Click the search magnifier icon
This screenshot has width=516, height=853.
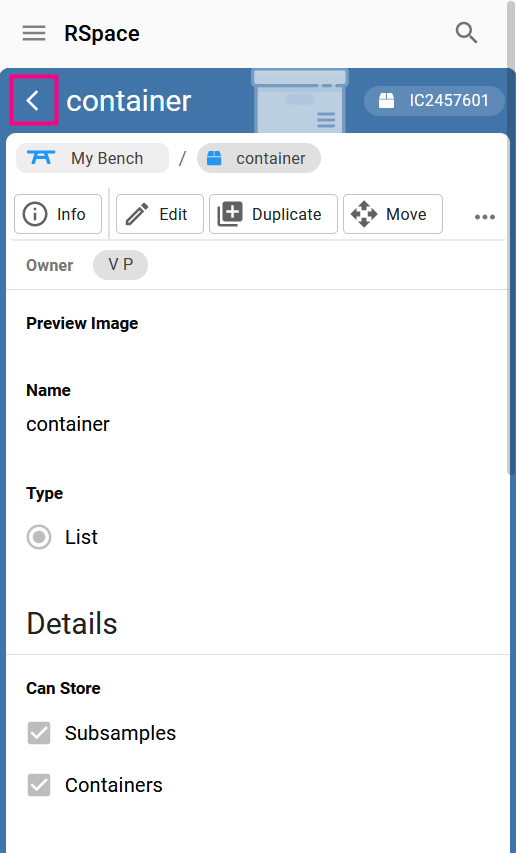click(x=467, y=33)
